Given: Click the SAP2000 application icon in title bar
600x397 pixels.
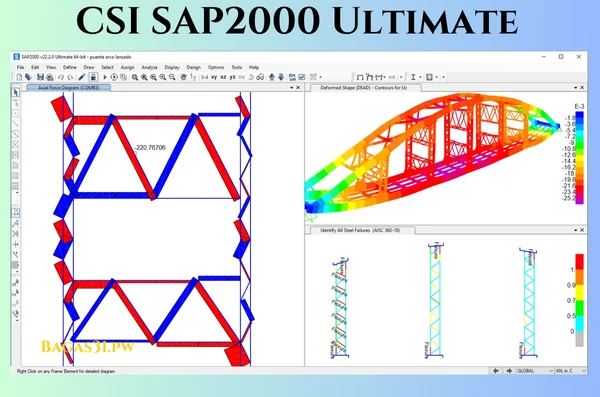Looking at the screenshot, I should [16, 57].
